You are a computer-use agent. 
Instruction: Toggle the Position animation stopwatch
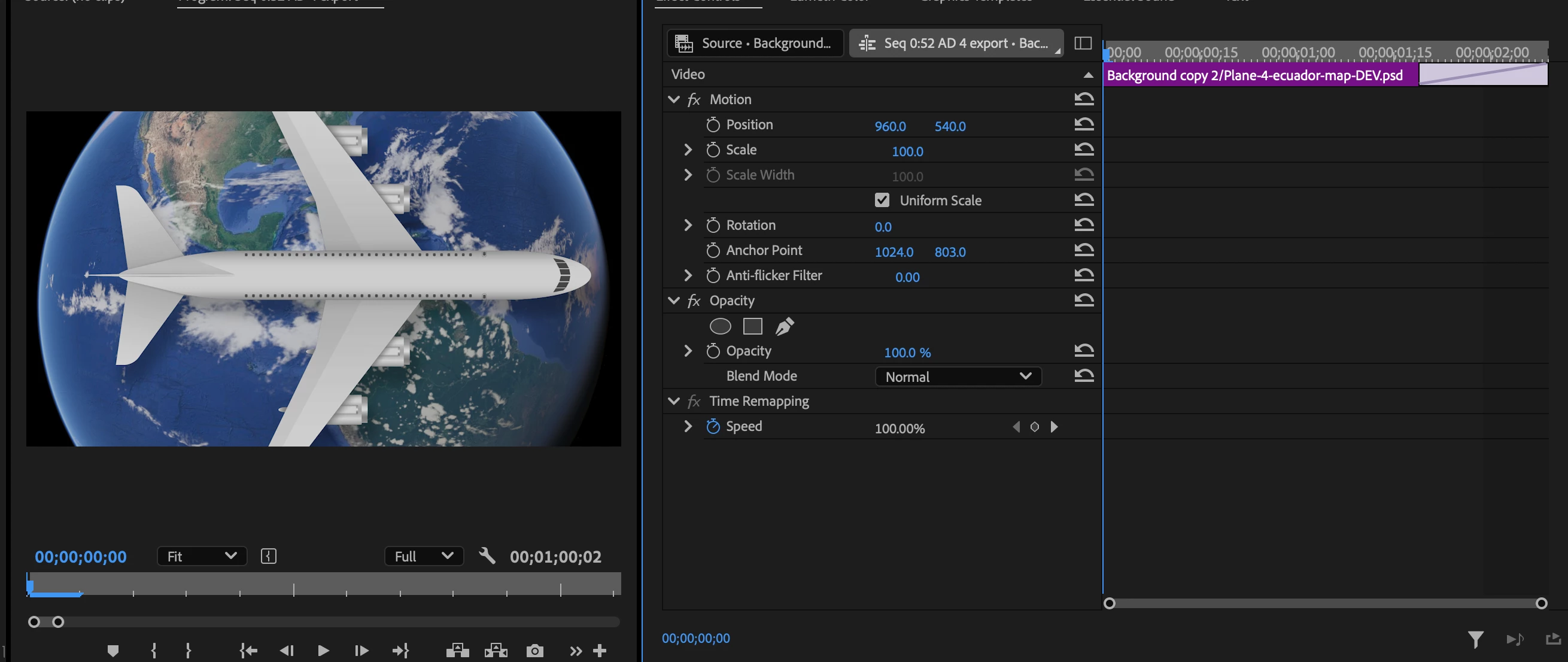point(713,125)
